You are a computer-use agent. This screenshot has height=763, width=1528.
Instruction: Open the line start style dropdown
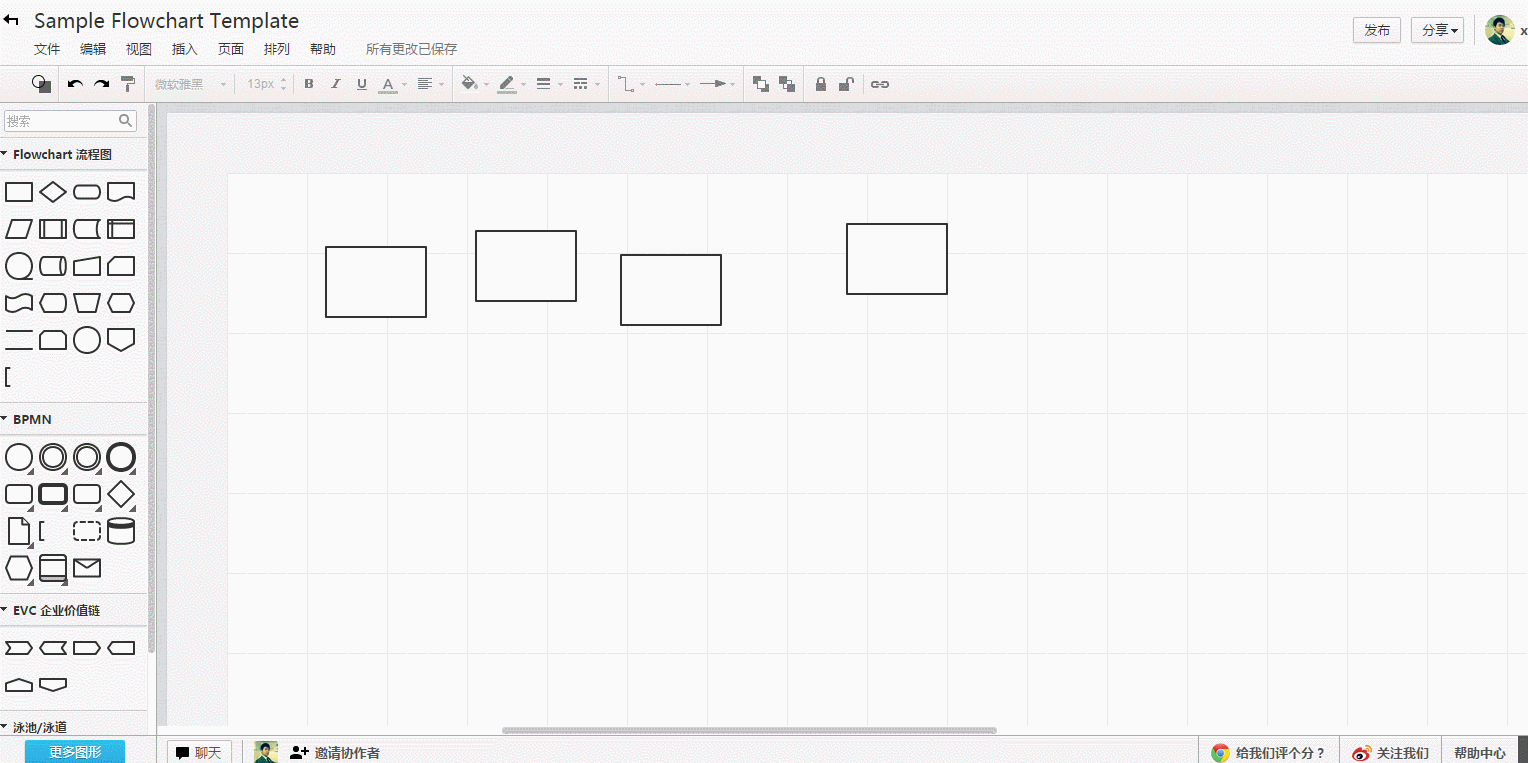click(x=672, y=84)
